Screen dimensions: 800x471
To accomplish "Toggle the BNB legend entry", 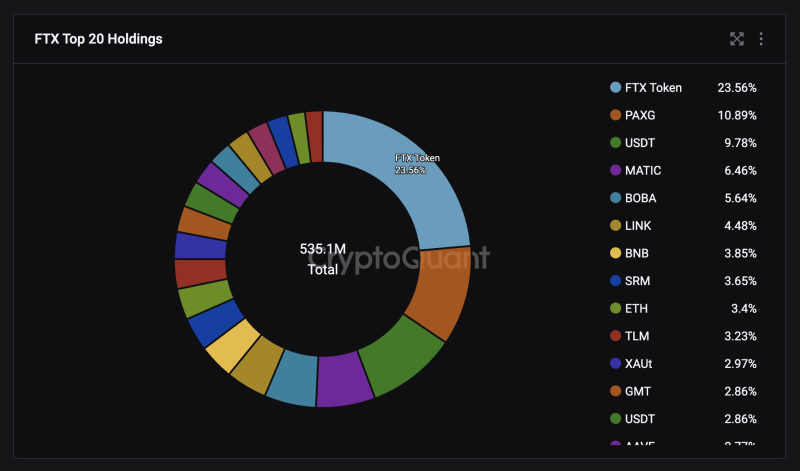I will 683,253.
